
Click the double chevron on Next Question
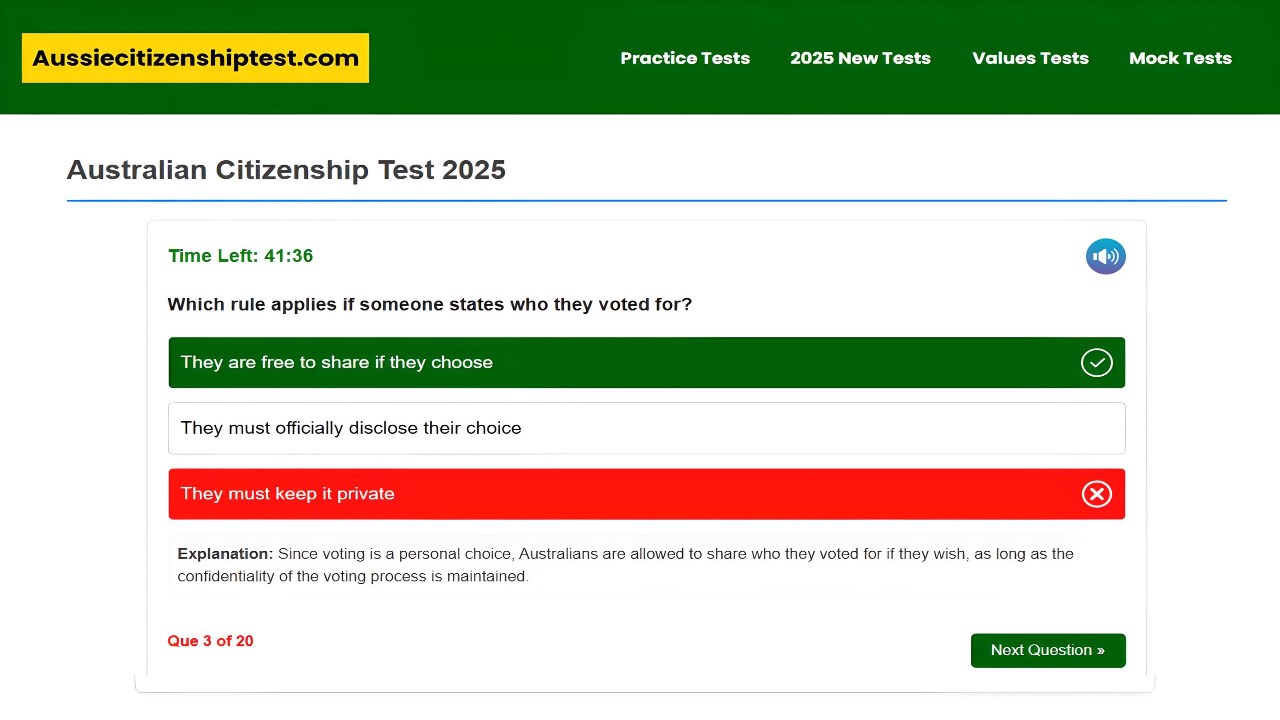pyautogui.click(x=1100, y=650)
